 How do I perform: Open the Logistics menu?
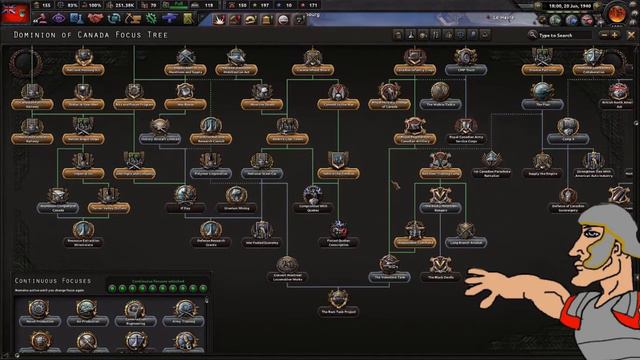point(188,18)
